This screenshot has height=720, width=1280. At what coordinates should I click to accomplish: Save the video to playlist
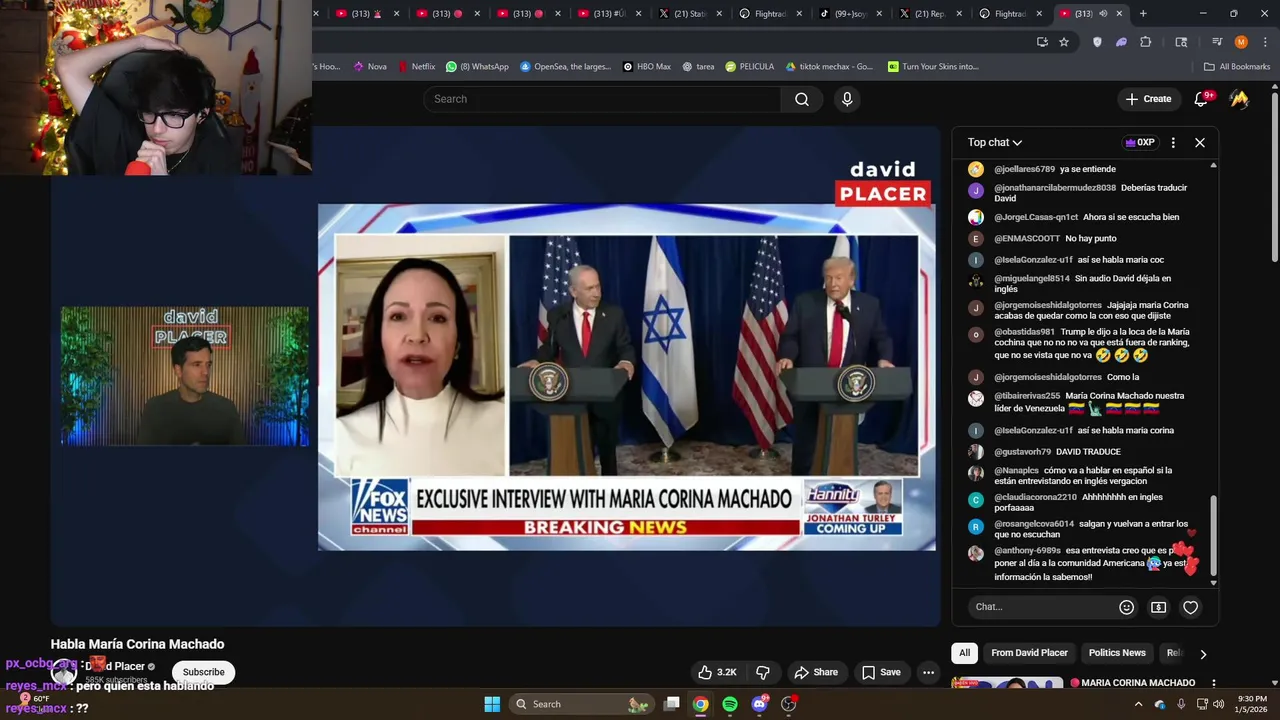click(881, 672)
